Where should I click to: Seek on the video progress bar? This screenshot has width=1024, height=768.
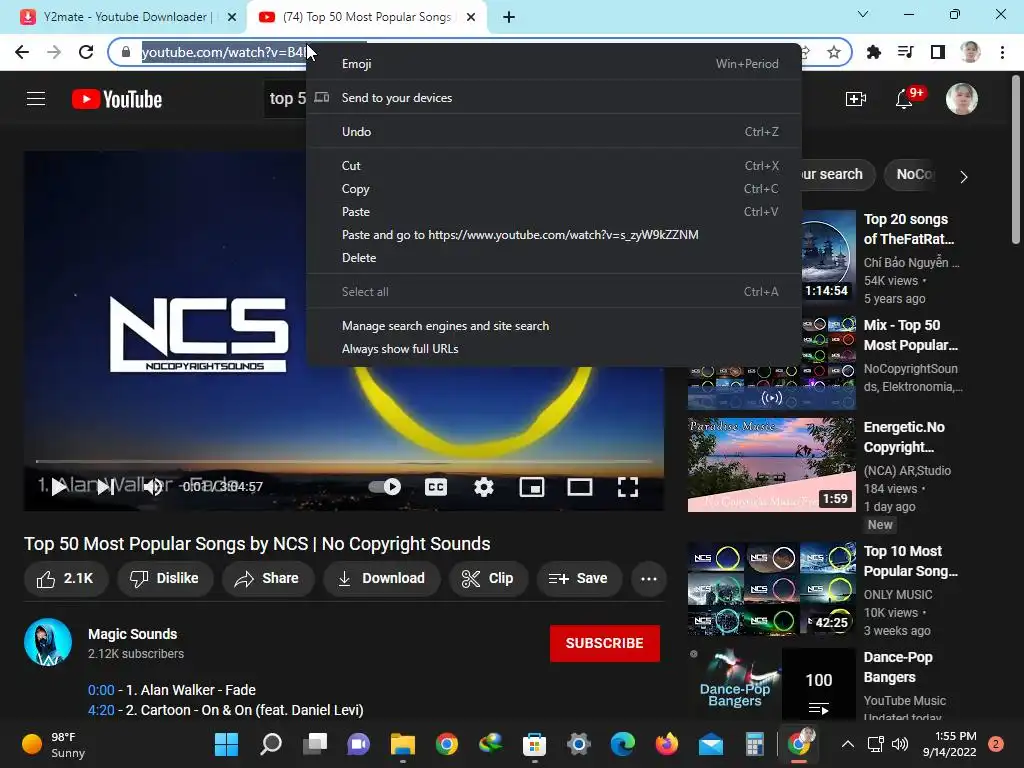tap(344, 461)
